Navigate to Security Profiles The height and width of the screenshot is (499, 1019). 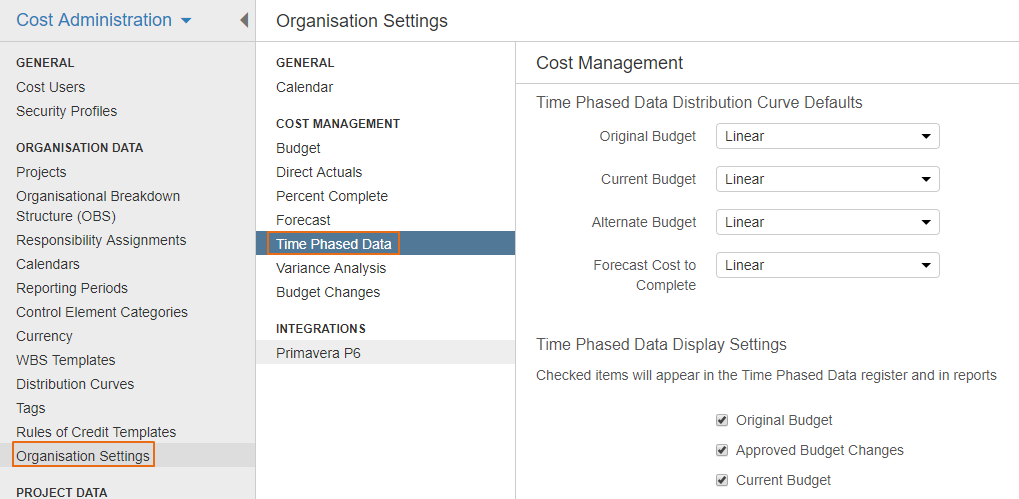pos(67,111)
